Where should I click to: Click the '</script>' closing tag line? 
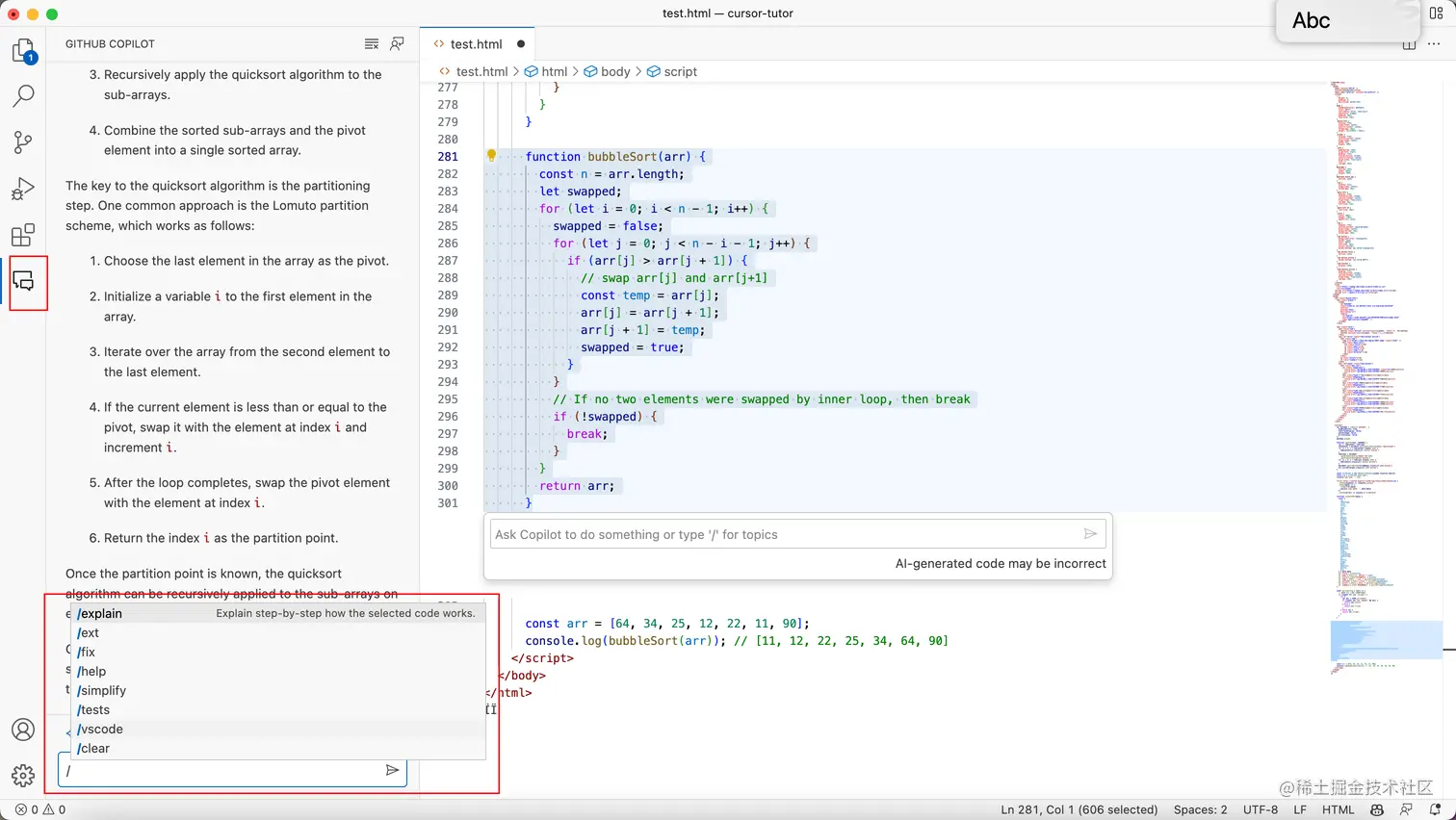[542, 658]
